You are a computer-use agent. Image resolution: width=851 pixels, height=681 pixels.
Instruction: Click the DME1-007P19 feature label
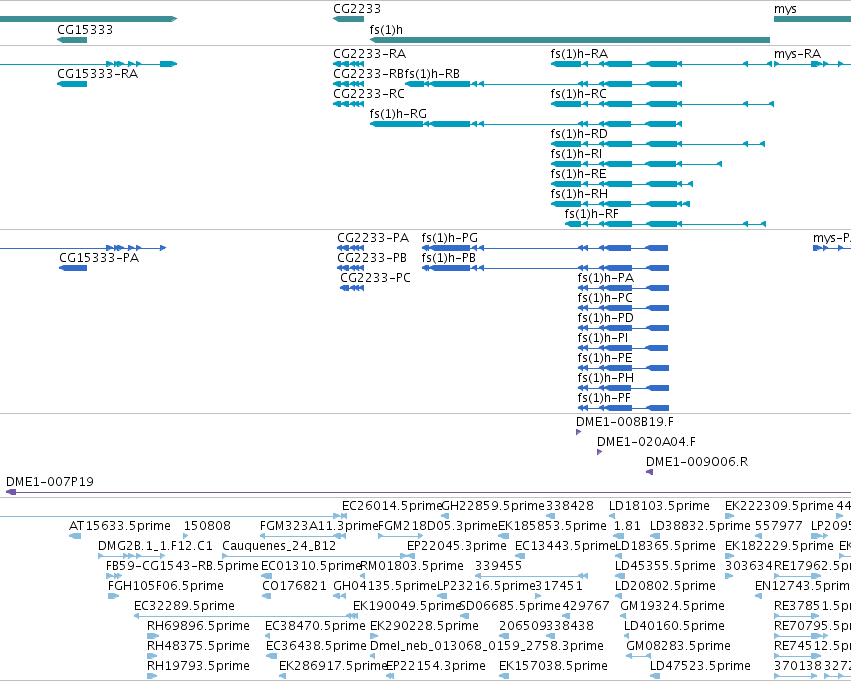point(49,482)
